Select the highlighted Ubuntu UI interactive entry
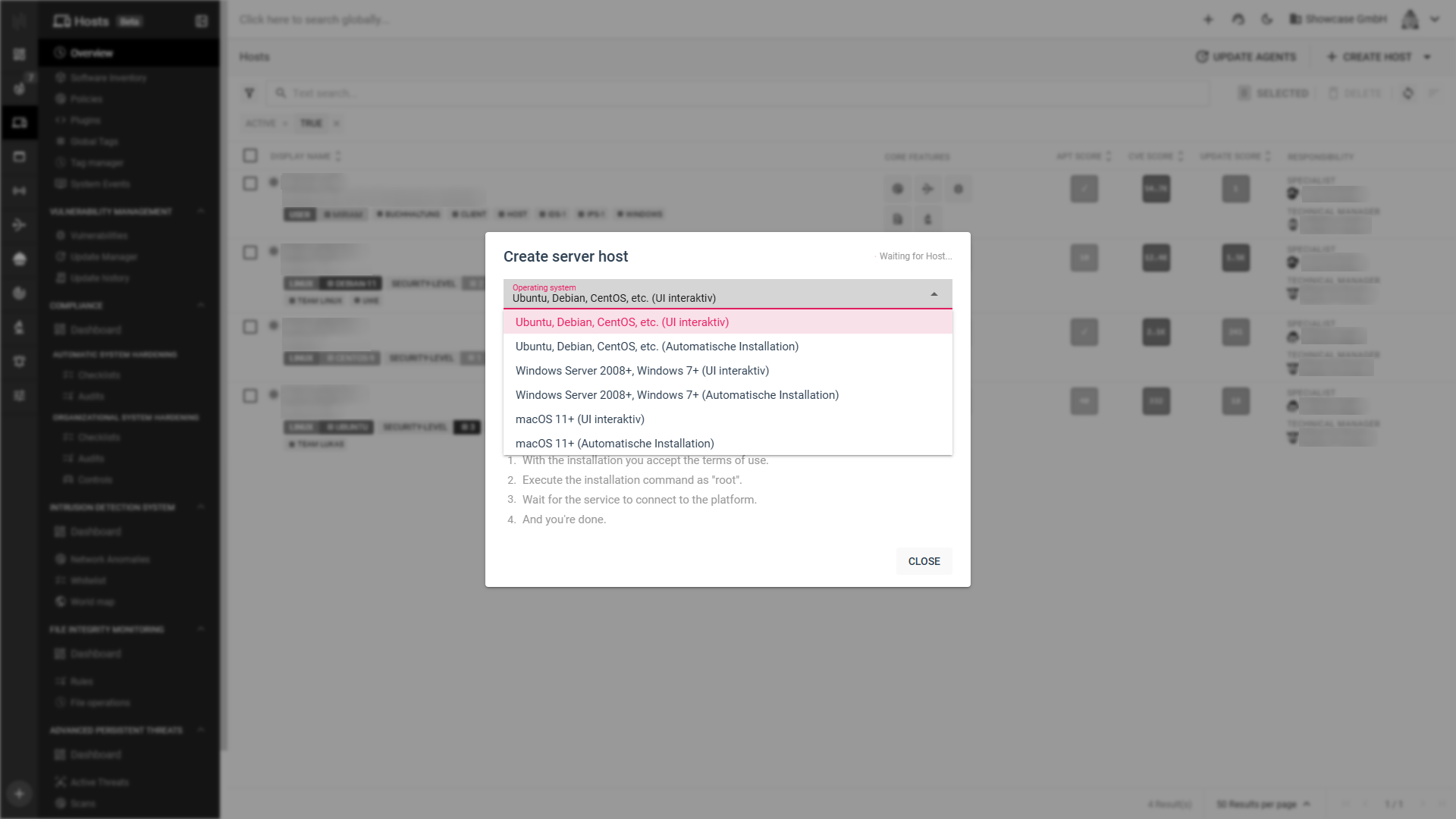Viewport: 1456px width, 819px height. tap(622, 322)
